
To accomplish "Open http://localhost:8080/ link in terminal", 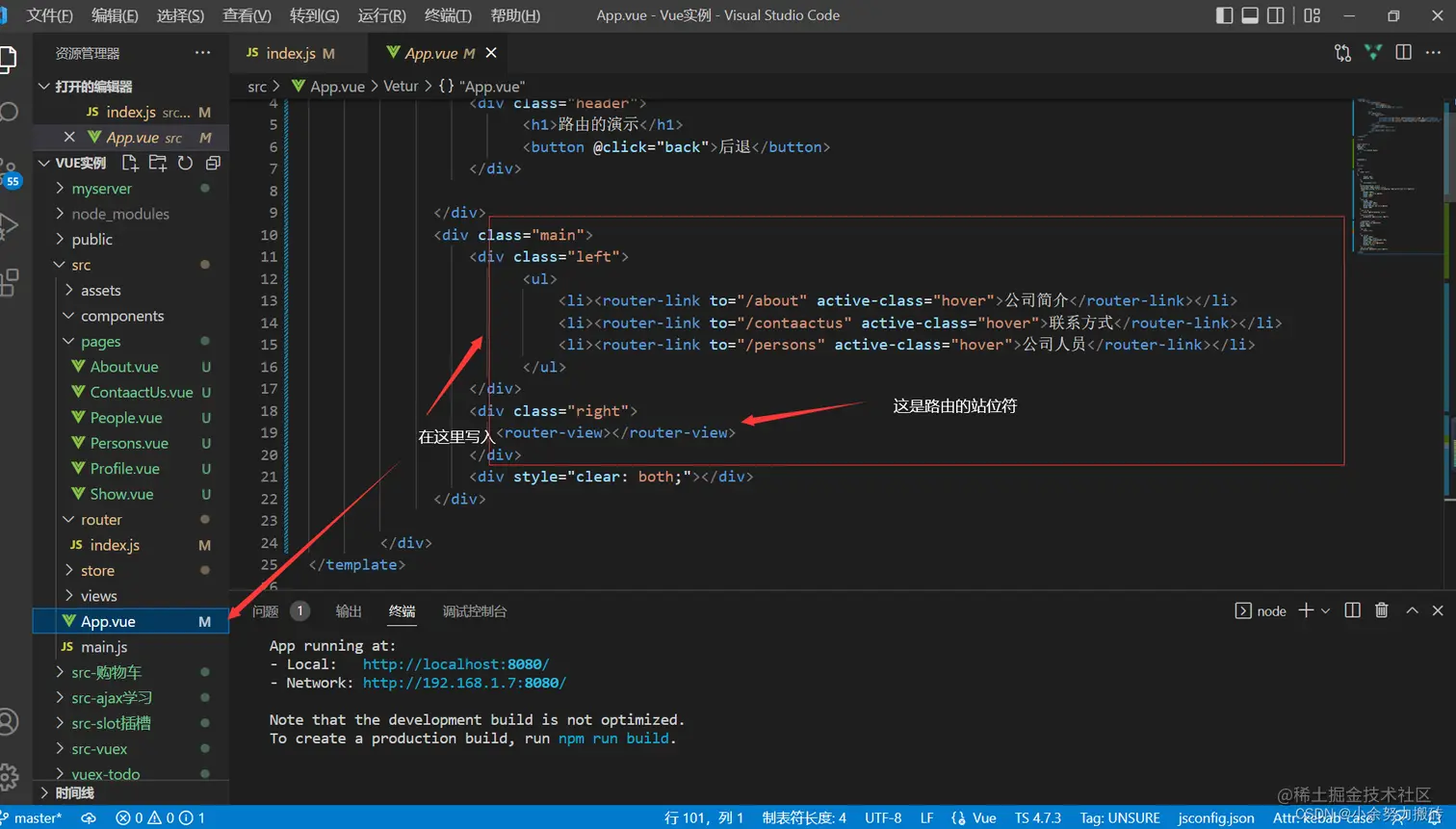I will 455,664.
